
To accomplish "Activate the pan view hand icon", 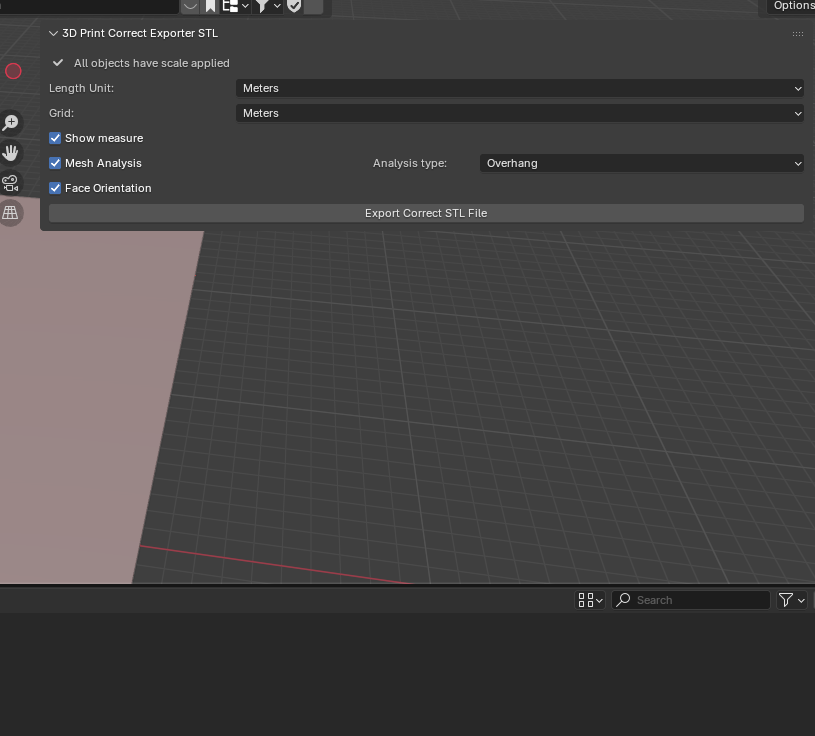I will point(10,153).
